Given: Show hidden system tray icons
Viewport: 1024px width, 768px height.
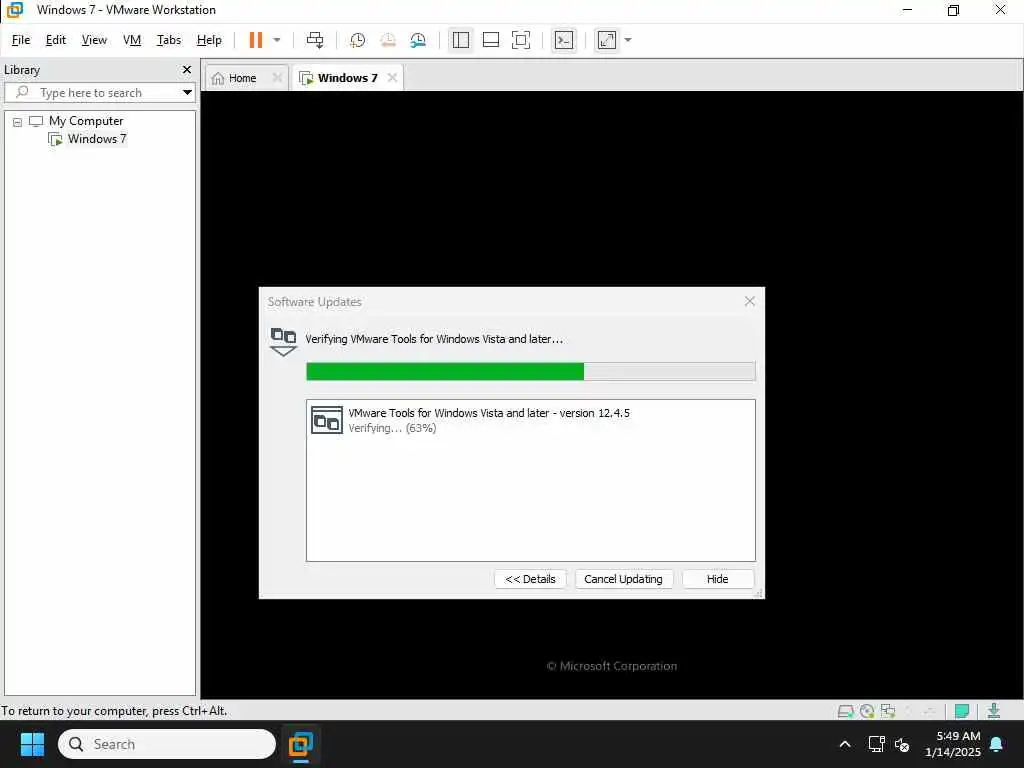Looking at the screenshot, I should click(x=844, y=744).
